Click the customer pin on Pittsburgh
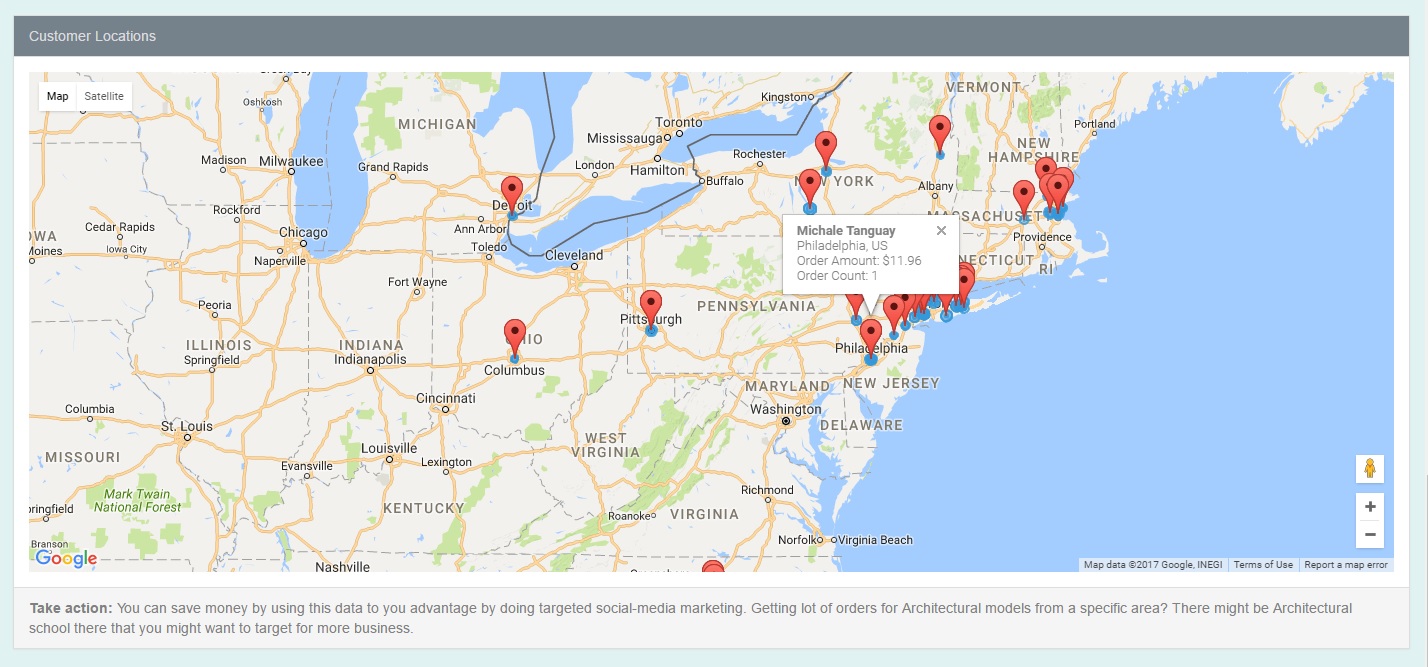This screenshot has width=1428, height=667. 651,311
